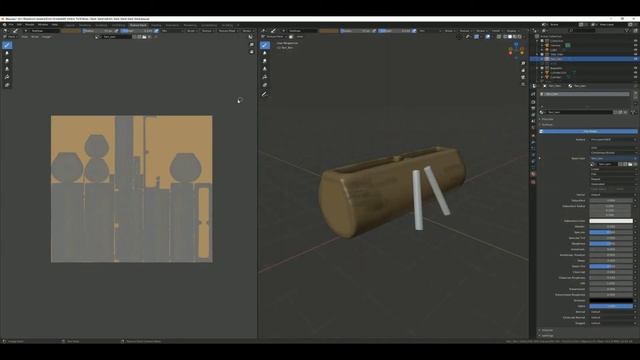640x360 pixels.
Task: Click the image name field in the image editor
Action: coord(116,37)
